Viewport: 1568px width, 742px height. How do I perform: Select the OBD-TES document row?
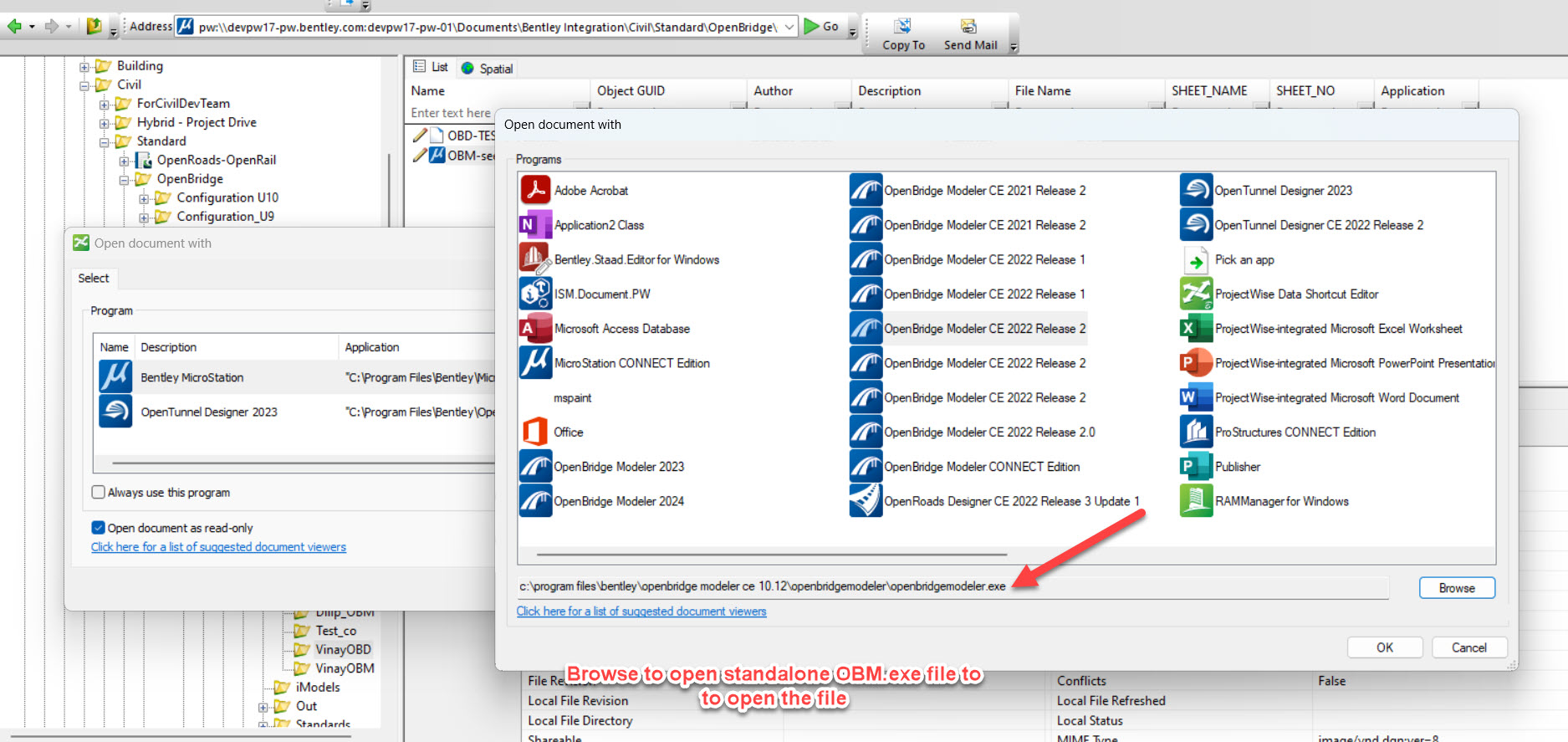[x=453, y=136]
